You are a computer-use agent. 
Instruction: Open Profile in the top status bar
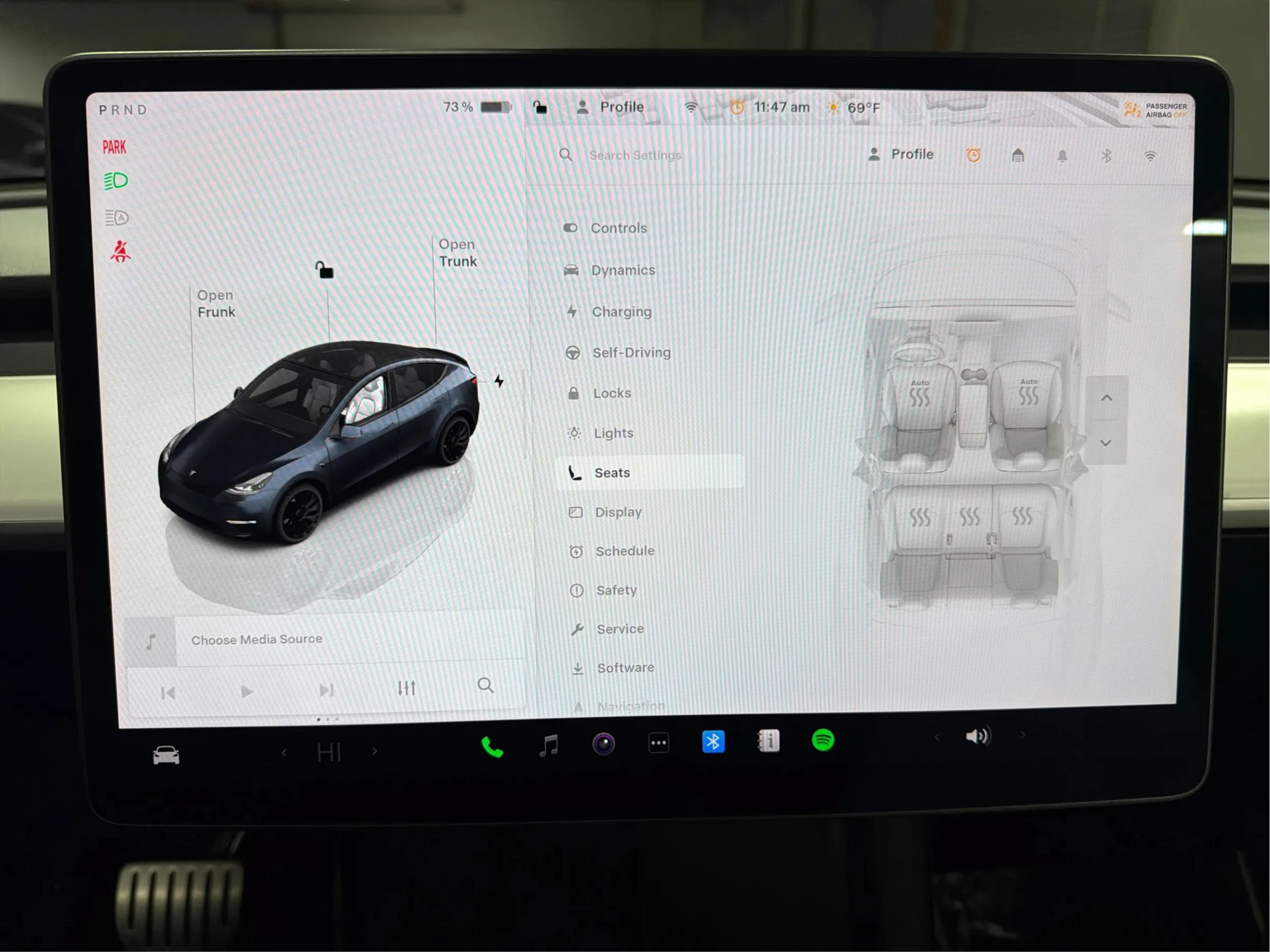point(610,107)
